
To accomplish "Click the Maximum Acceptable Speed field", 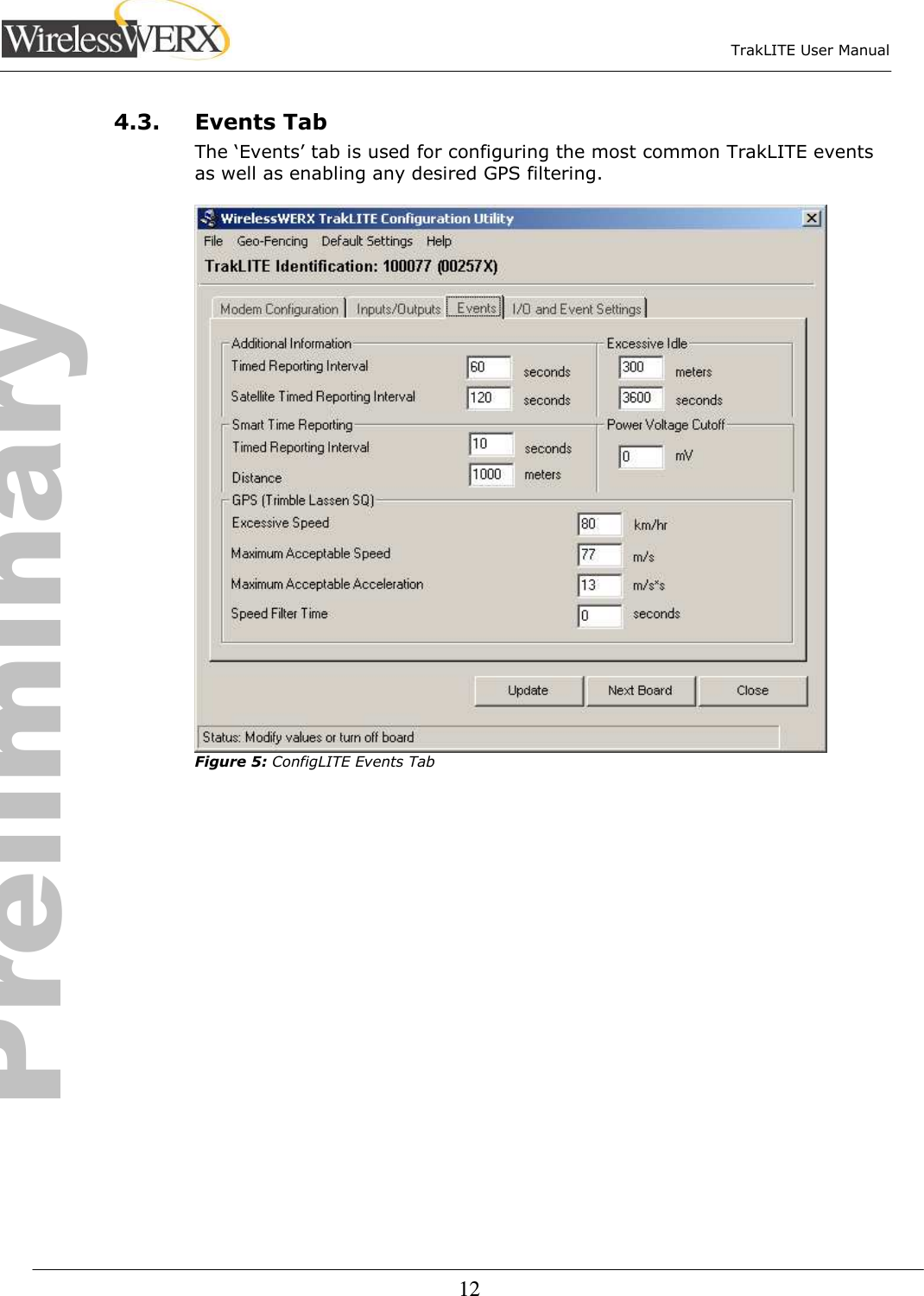I will [599, 555].
